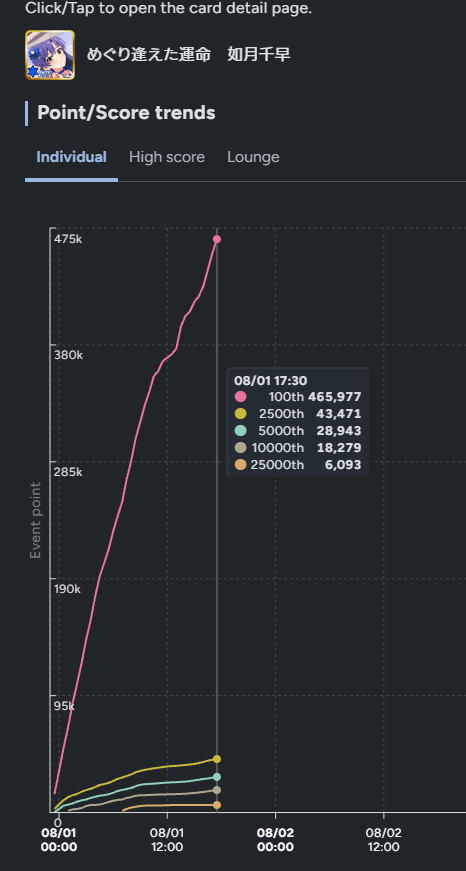466x871 pixels.
Task: Click the teal 5000th rank data point
Action: coord(217,777)
